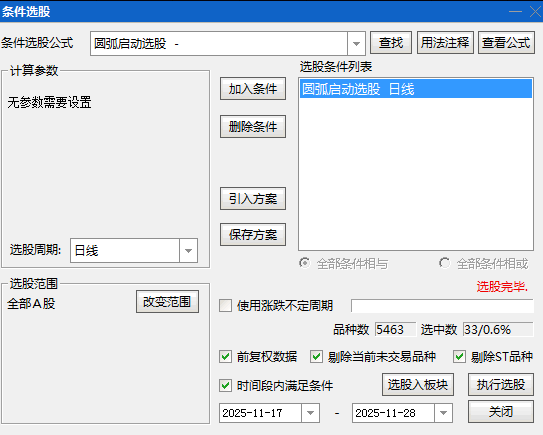
Task: Click 查看公式 to view formula
Action: tap(506, 43)
